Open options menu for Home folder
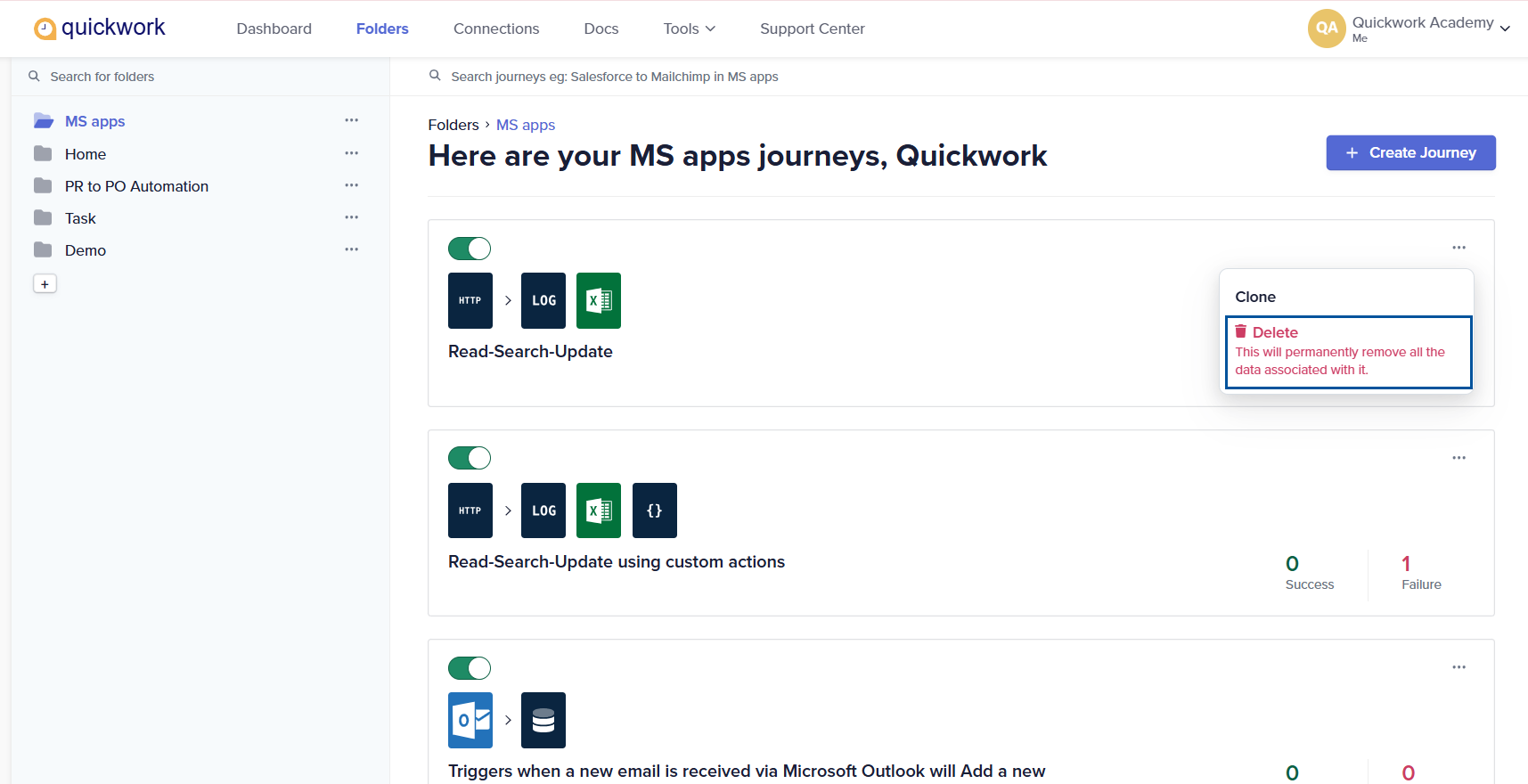 click(352, 153)
